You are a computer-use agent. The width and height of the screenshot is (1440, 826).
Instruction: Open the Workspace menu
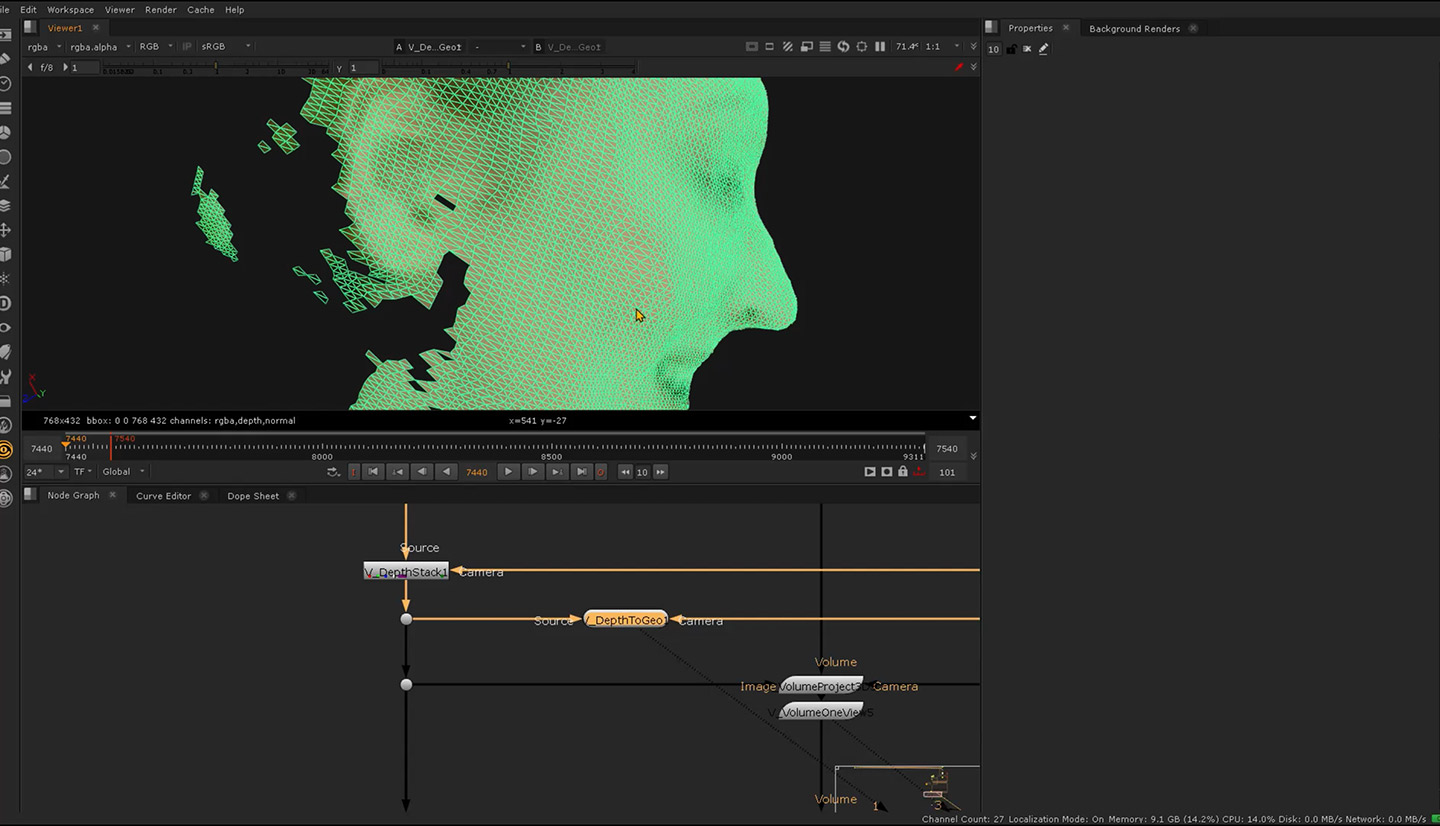click(x=70, y=9)
